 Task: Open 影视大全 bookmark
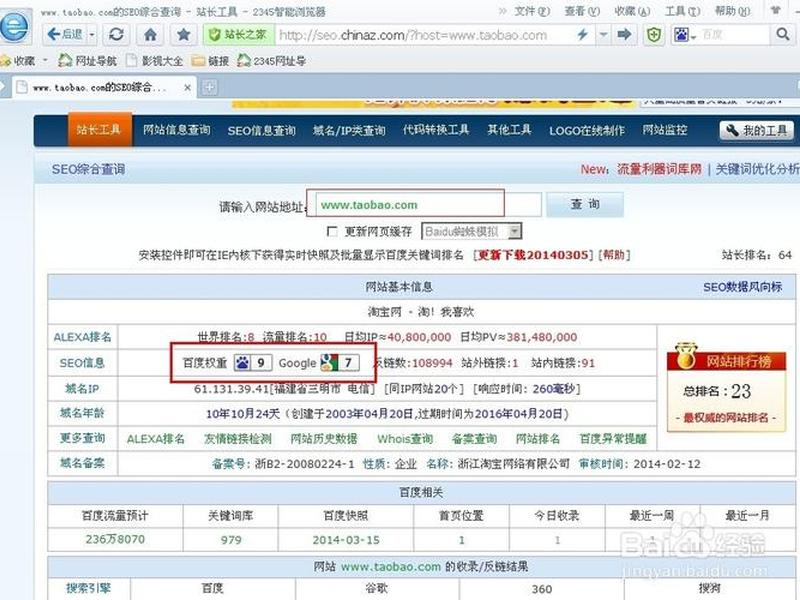click(155, 61)
